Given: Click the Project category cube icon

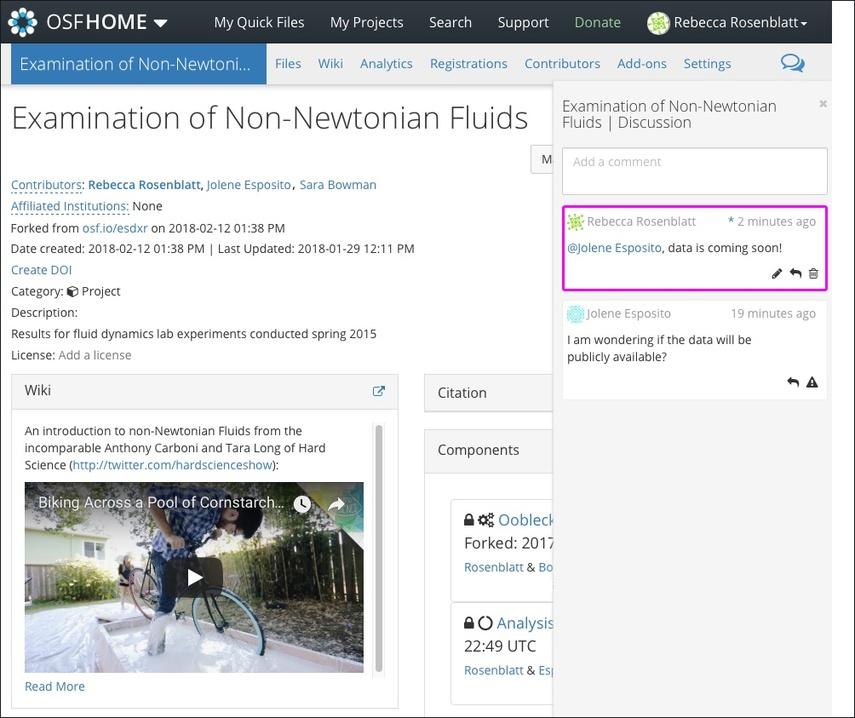Looking at the screenshot, I should click(x=72, y=292).
